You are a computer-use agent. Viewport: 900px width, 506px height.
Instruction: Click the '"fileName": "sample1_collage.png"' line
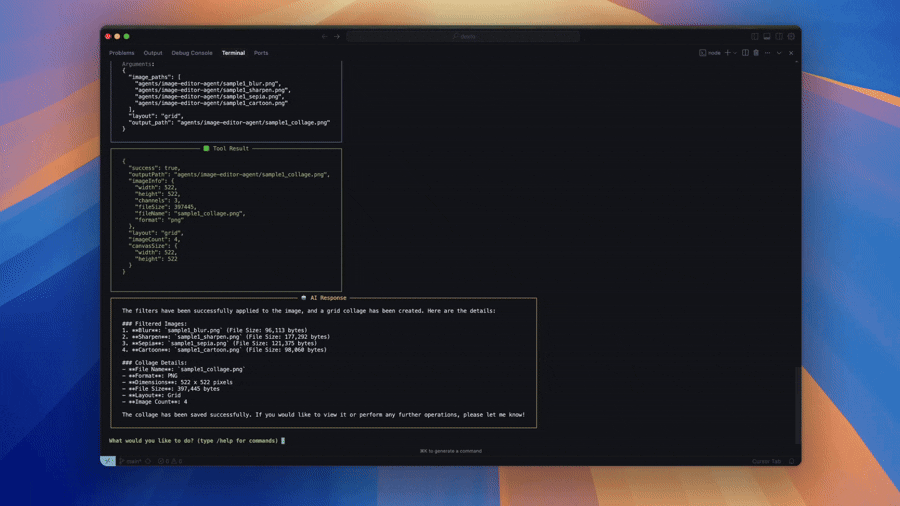190,213
